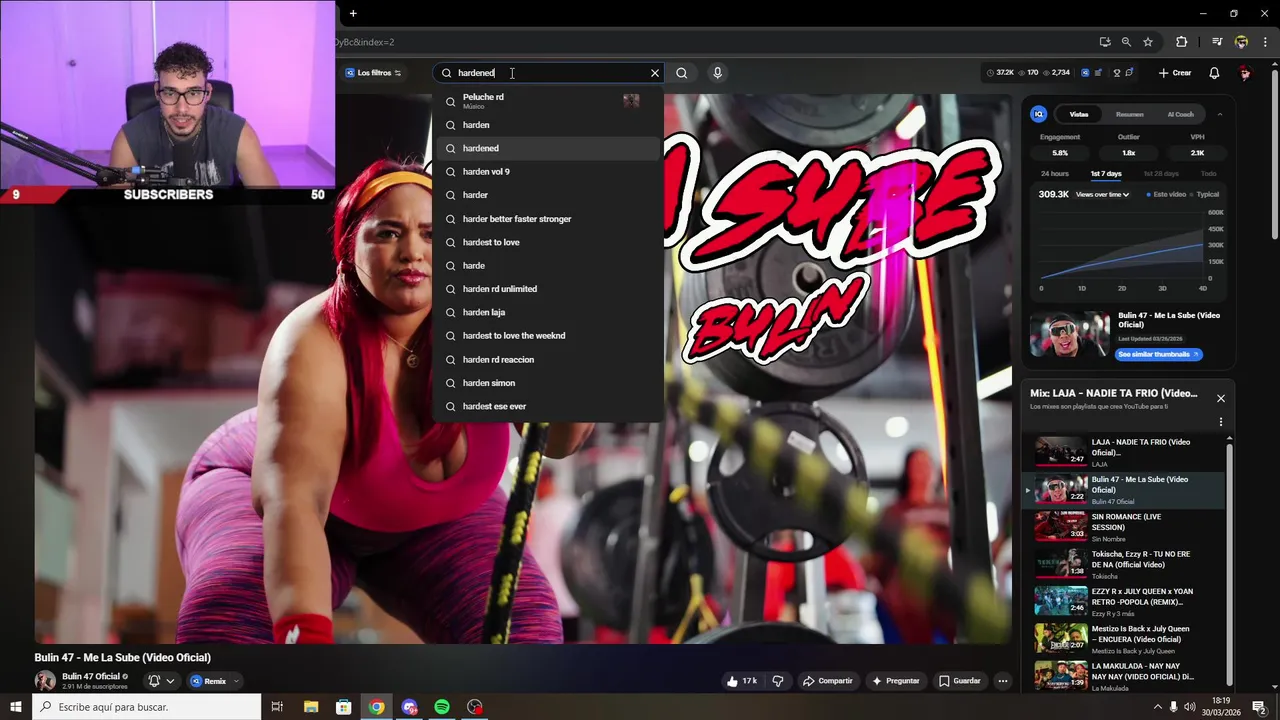This screenshot has height=720, width=1280.
Task: Play Tokischa TU NO ERE DE NA in playlist
Action: point(1125,565)
